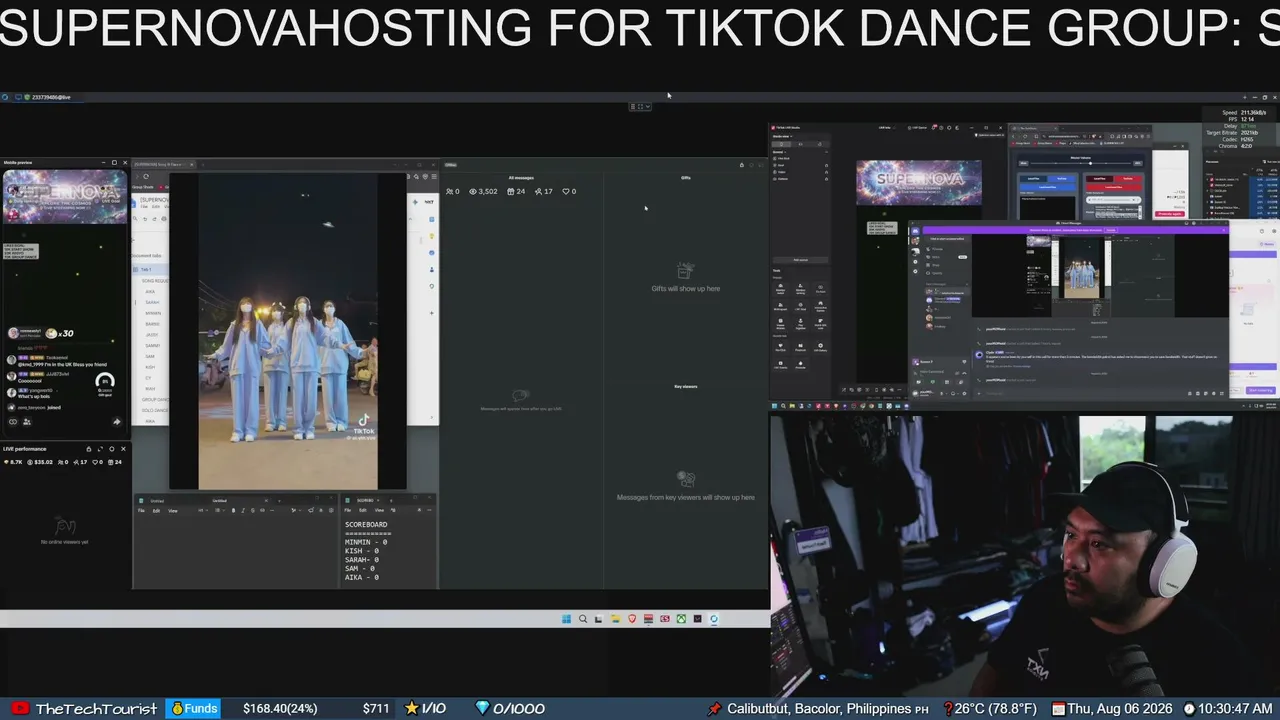The height and width of the screenshot is (720, 1280).
Task: Click the add-ons plus in Docs side panel
Action: pos(432,313)
